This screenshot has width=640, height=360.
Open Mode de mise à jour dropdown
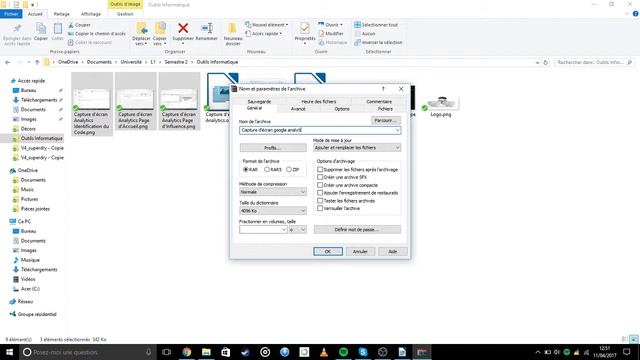357,148
